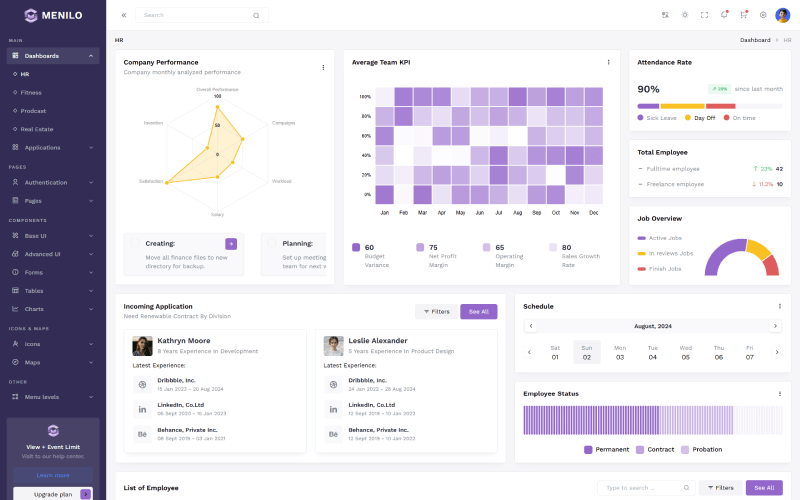Image resolution: width=800 pixels, height=500 pixels.
Task: Expand the Authentication sidebar menu
Action: pyautogui.click(x=53, y=182)
